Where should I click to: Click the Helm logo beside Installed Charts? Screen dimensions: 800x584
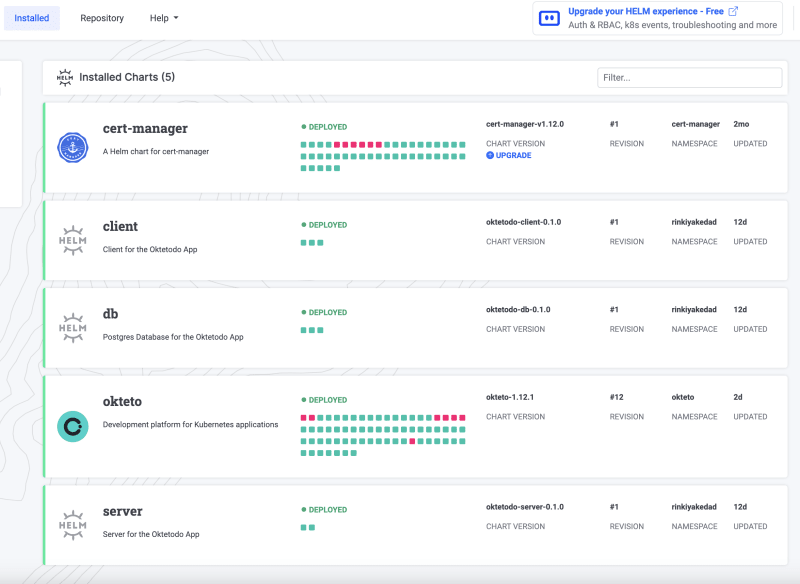[65, 78]
